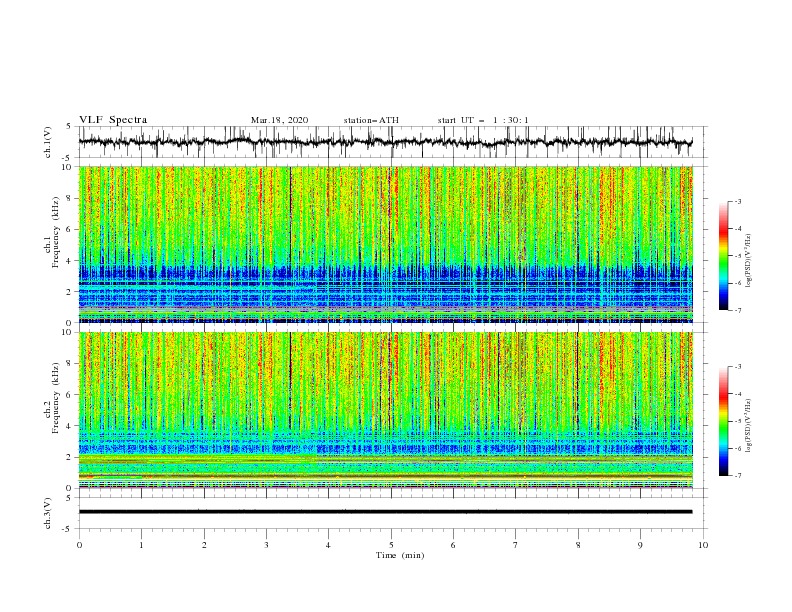Click time axis tick label "3"
The width and height of the screenshot is (792, 612).
[x=266, y=545]
